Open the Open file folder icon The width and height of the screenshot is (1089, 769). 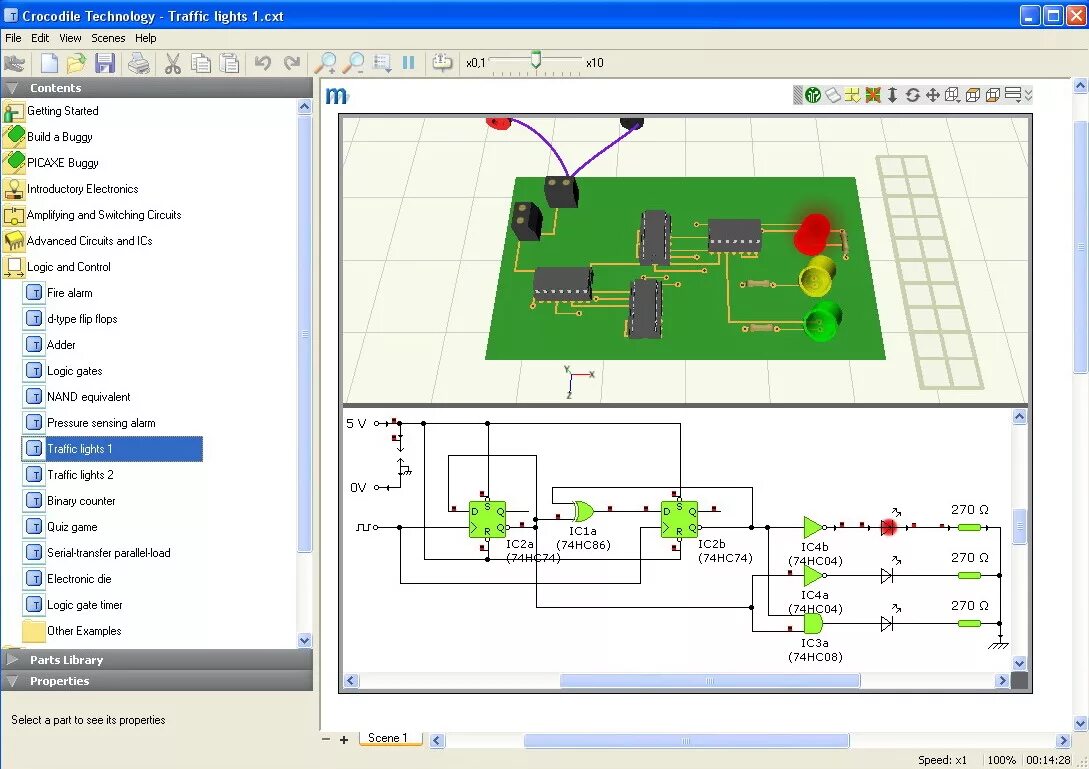coord(76,63)
